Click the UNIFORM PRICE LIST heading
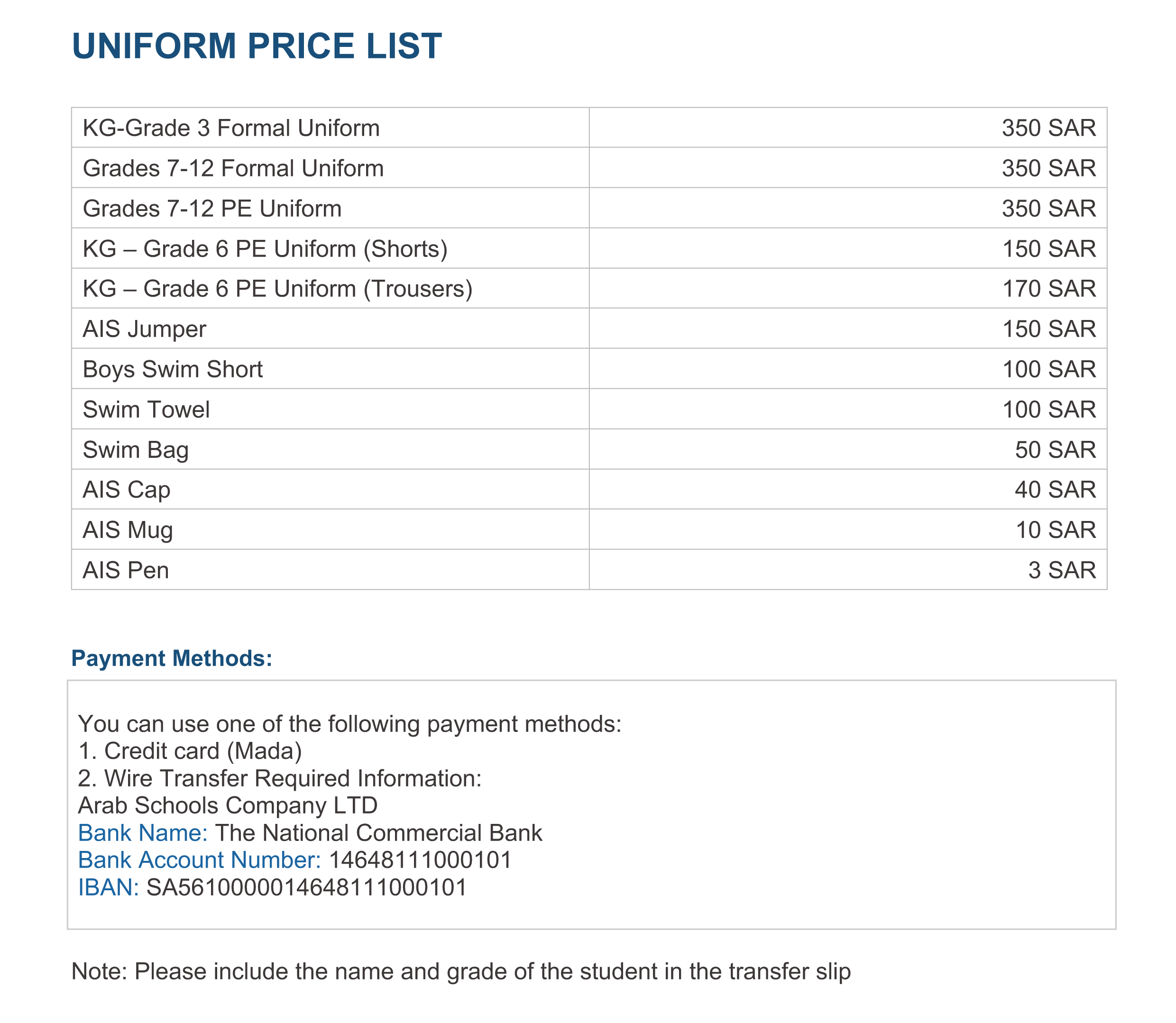Viewport: 1176px width, 1023px height. pyautogui.click(x=257, y=46)
